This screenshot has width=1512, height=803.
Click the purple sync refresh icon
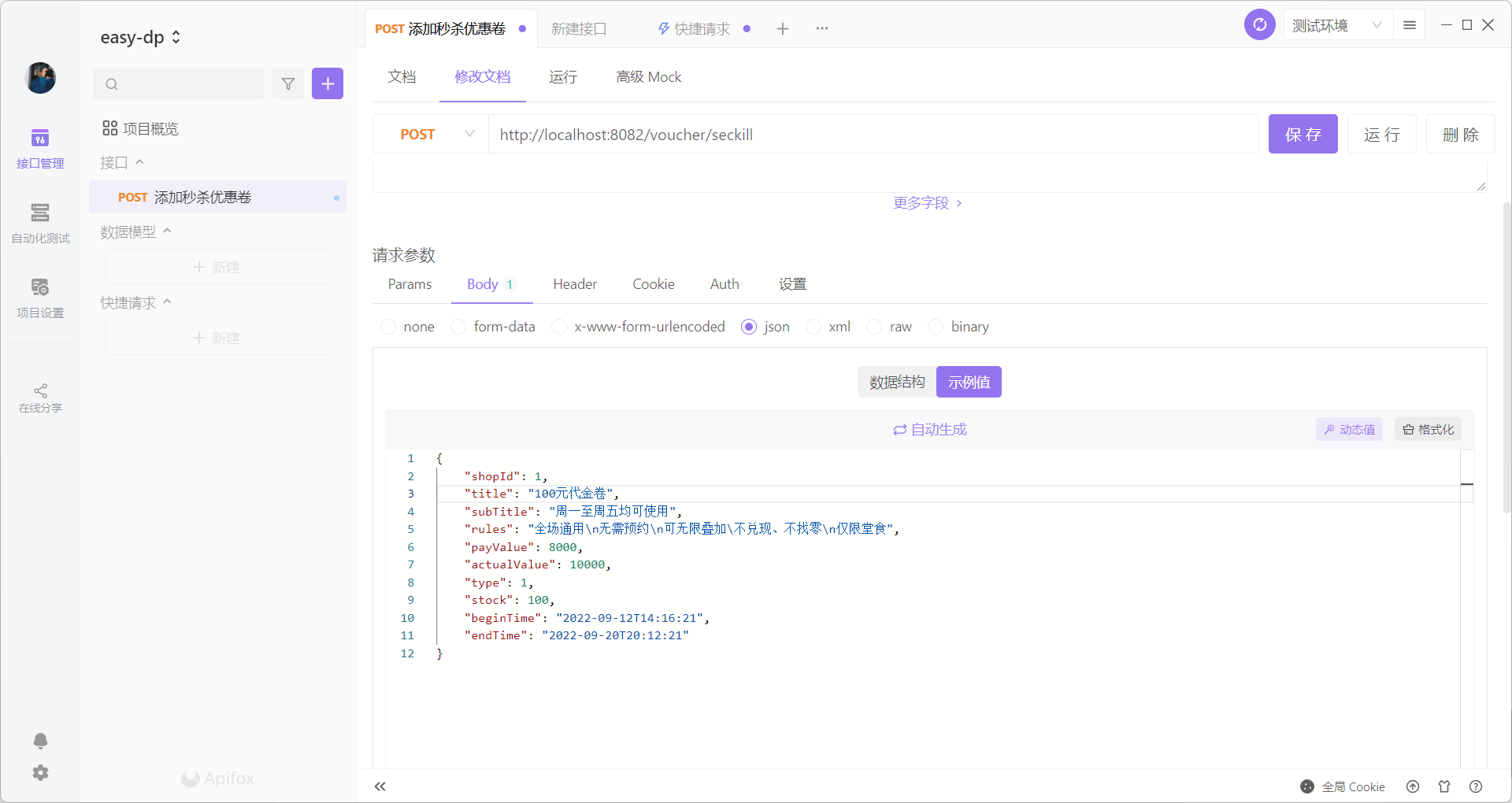pyautogui.click(x=1259, y=25)
